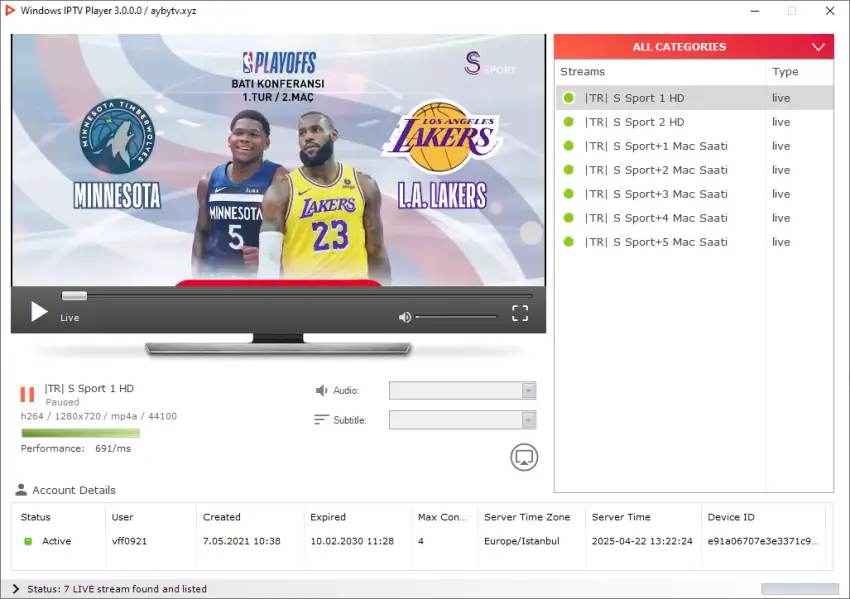
Task: Adjust the volume slider
Action: pyautogui.click(x=456, y=317)
